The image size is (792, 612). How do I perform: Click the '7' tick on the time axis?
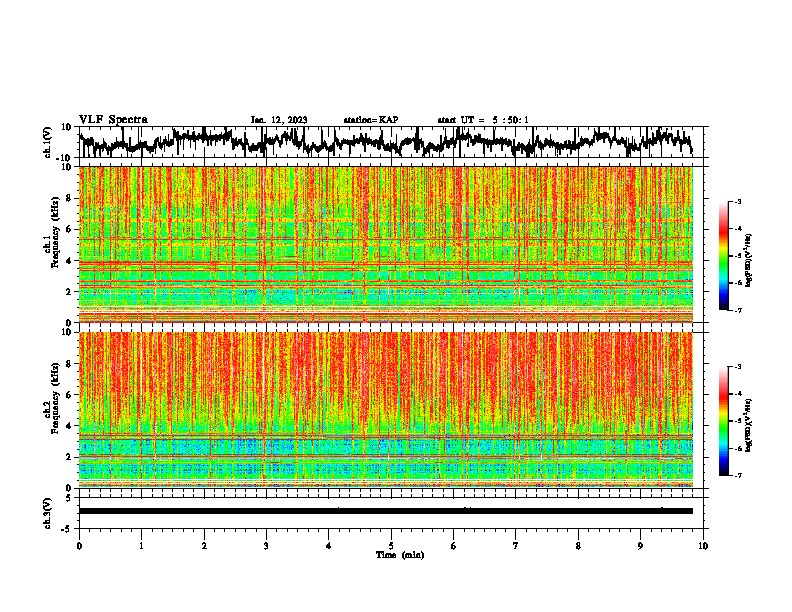pos(516,546)
